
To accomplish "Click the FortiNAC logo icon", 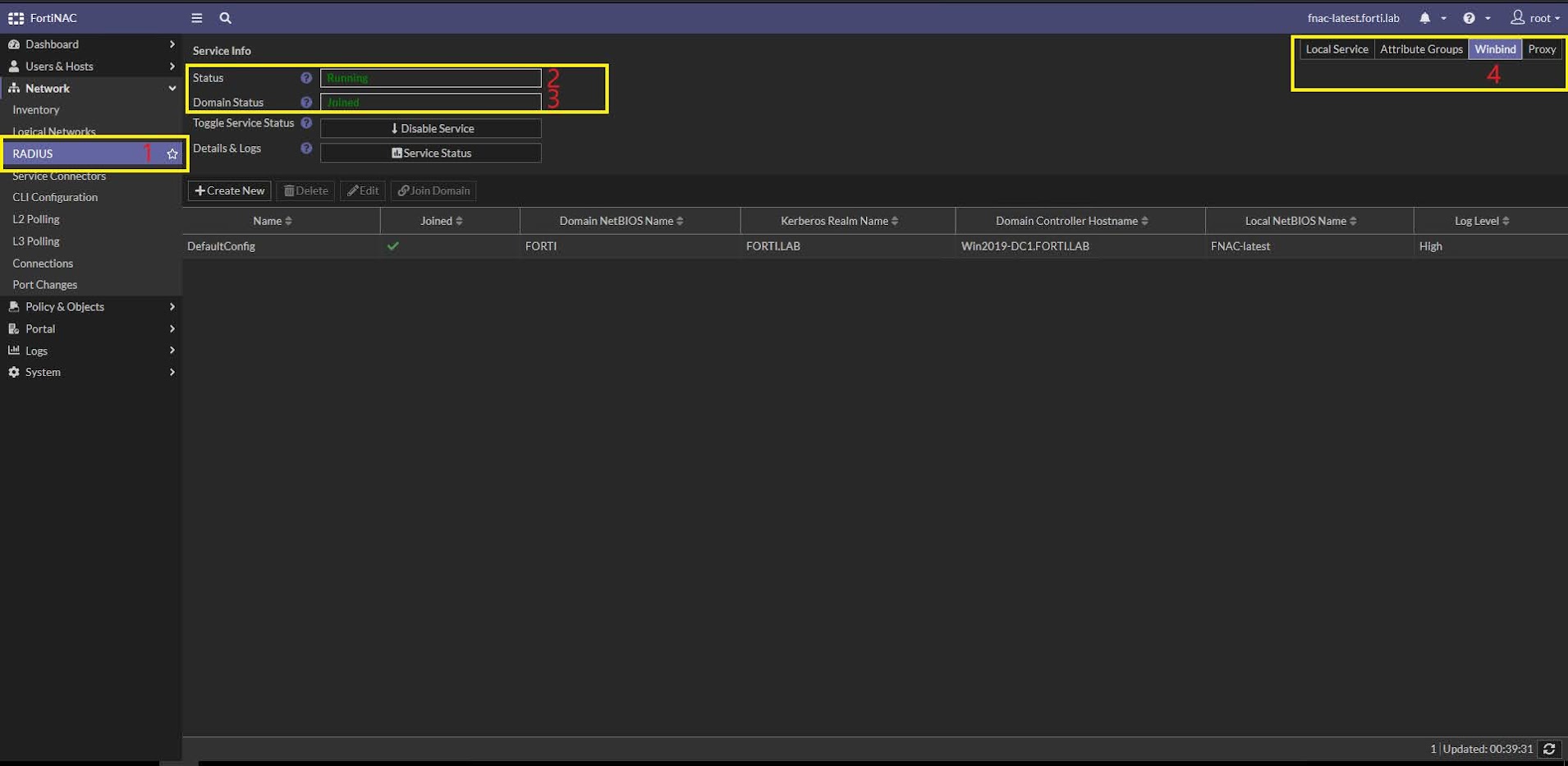I will click(x=16, y=17).
